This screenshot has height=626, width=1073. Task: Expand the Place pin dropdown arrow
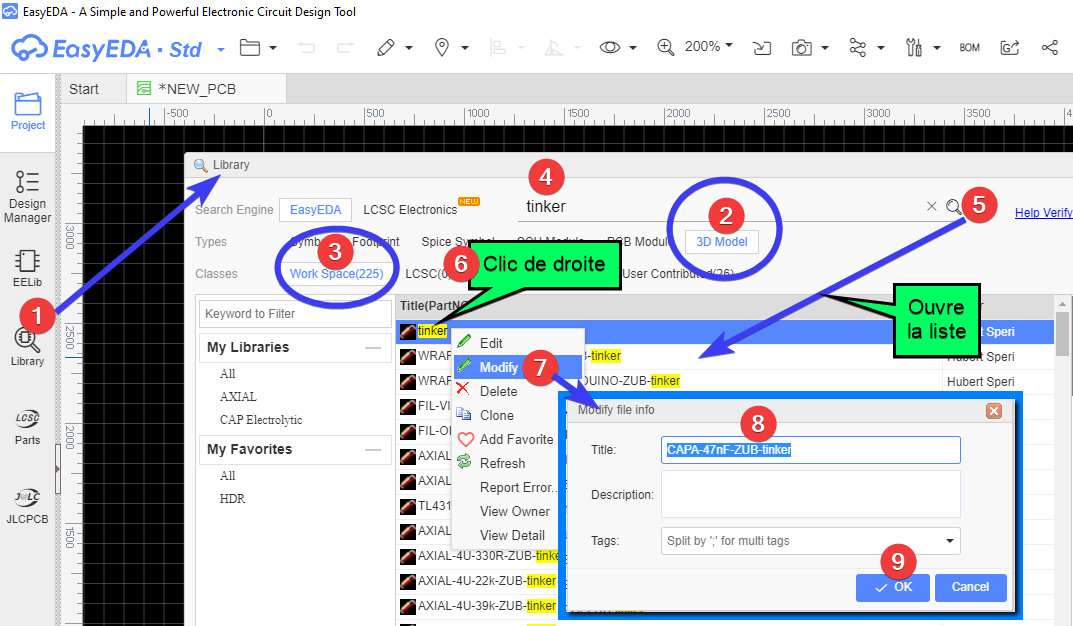[x=465, y=48]
